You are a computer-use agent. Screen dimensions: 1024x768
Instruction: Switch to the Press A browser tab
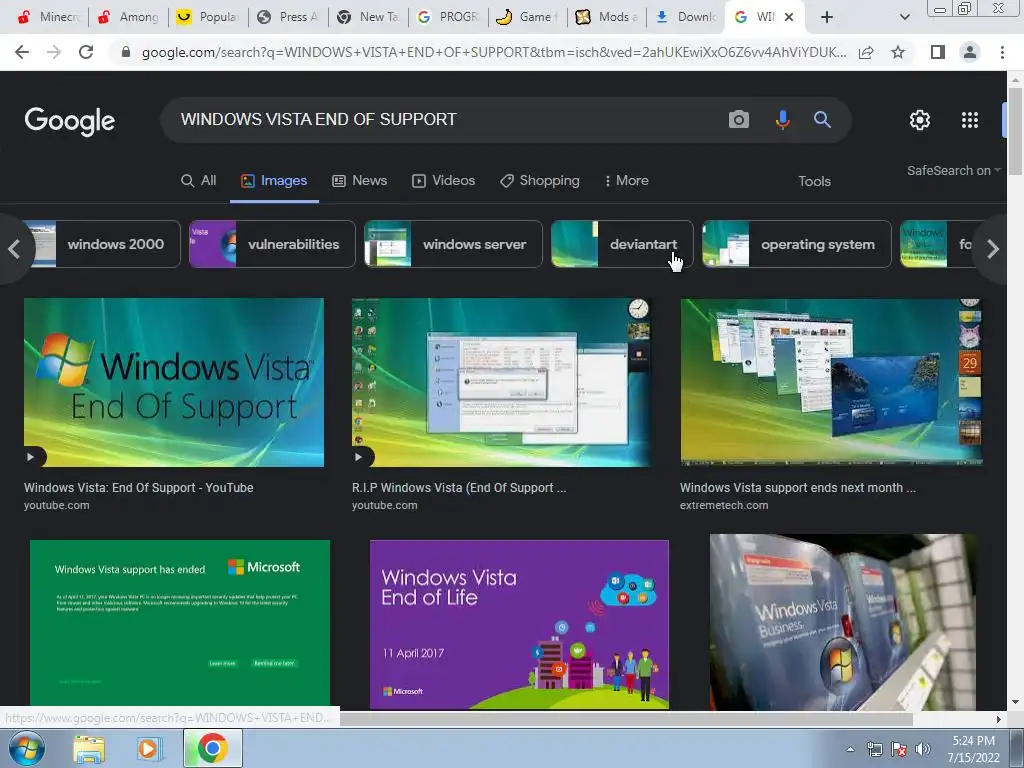(x=287, y=17)
